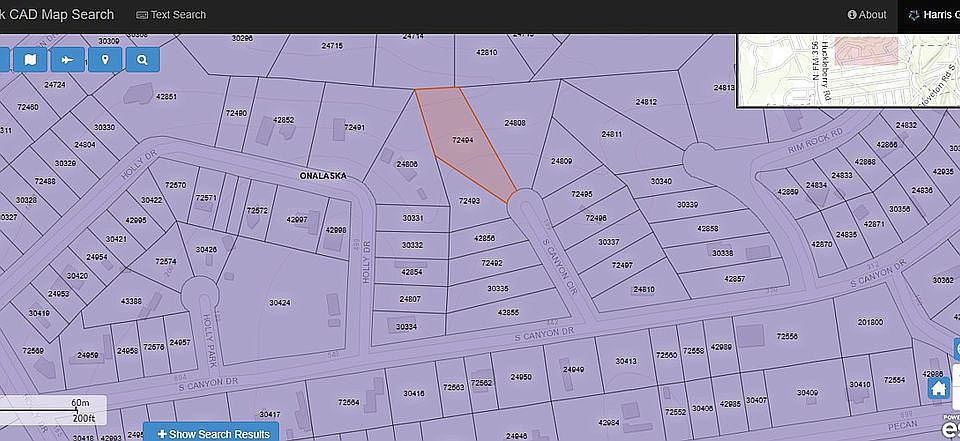Select parcel 30338
The image size is (960, 441).
pos(722,253)
